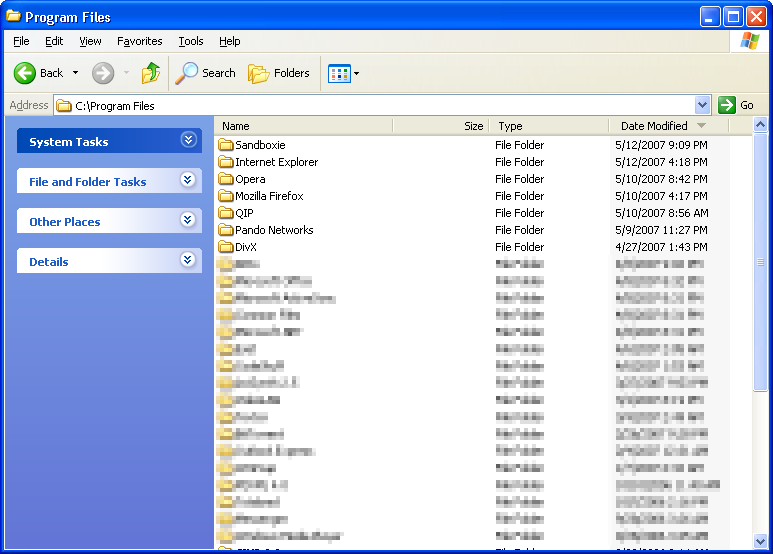
Task: Select the Internet Explorer folder icon
Action: point(226,162)
